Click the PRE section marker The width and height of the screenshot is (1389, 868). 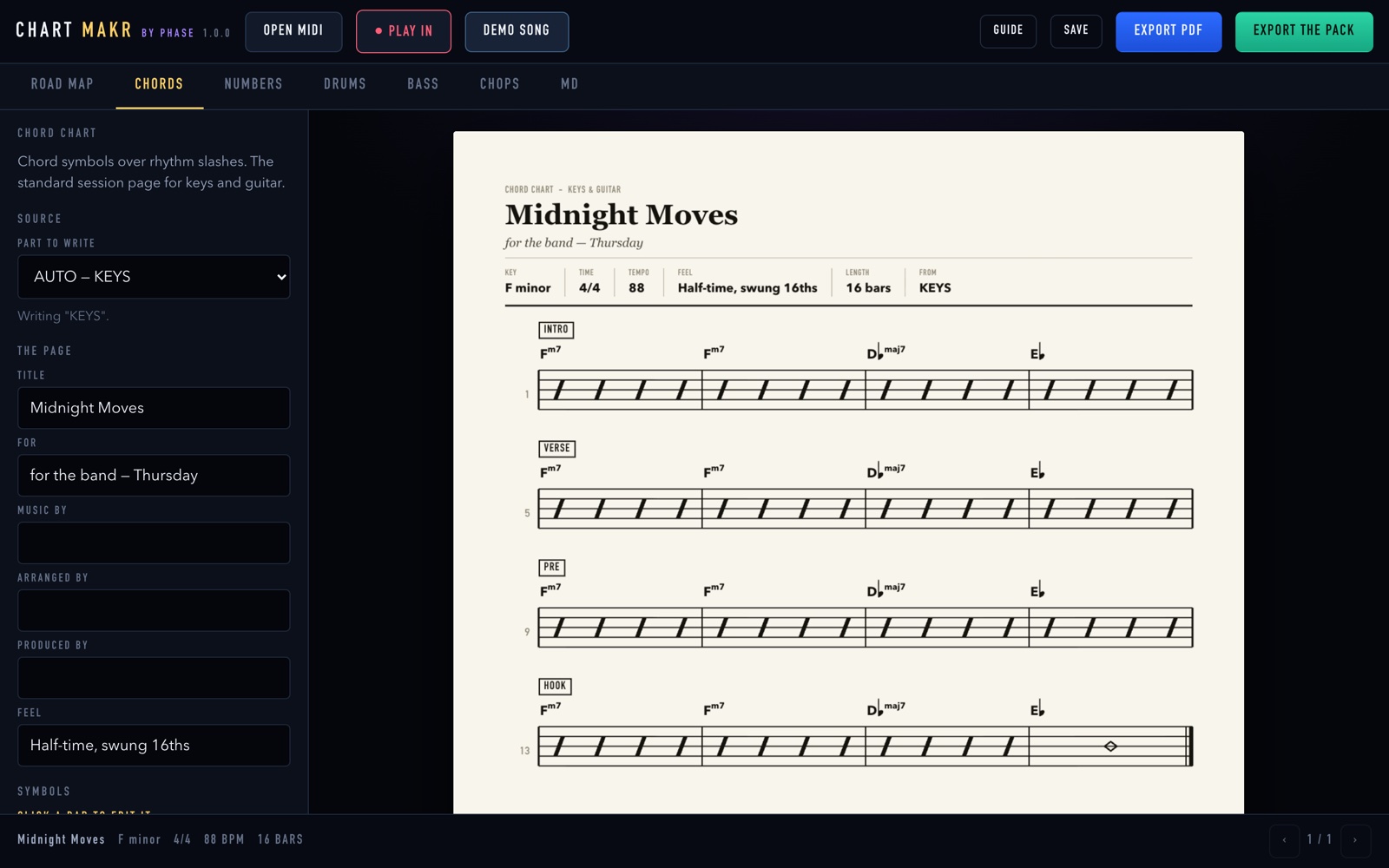pos(552,568)
